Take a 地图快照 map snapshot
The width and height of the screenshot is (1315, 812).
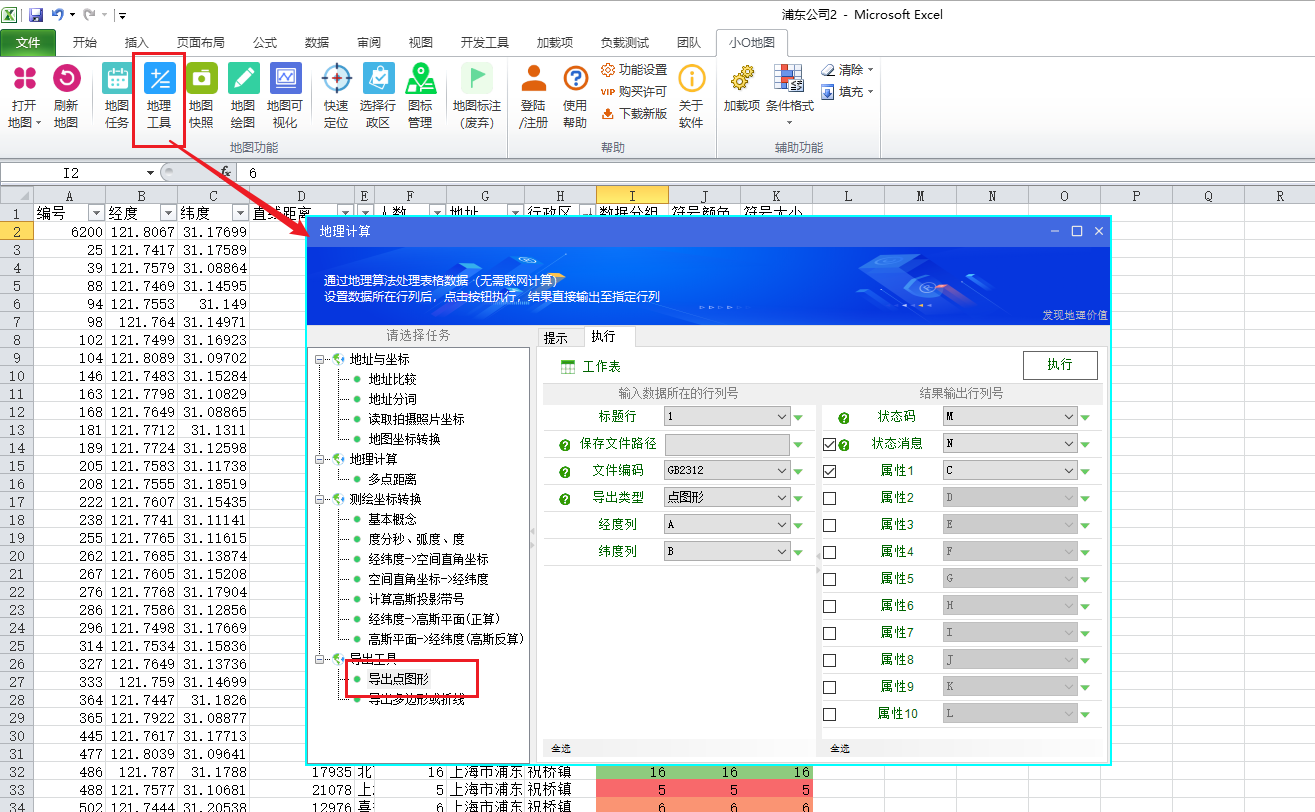click(x=201, y=96)
